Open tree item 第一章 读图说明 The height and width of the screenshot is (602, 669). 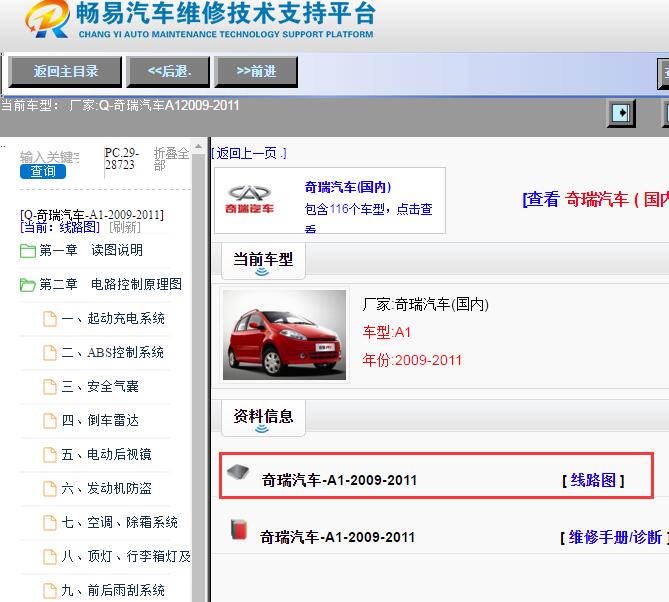[x=91, y=250]
